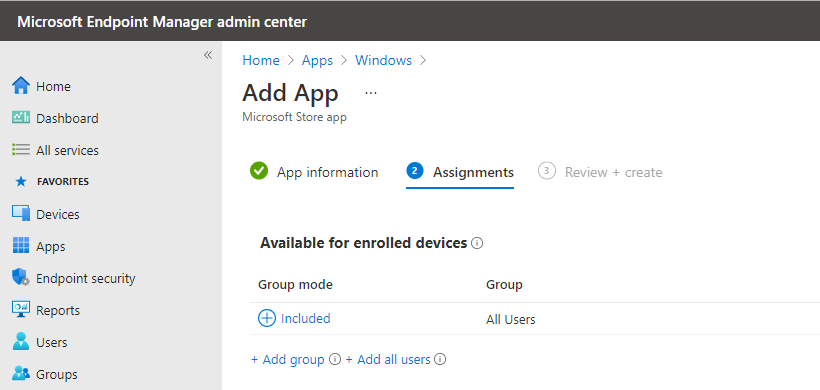Screen dimensions: 820x390
Task: Open the ellipsis menu beside Add App
Action: coord(371,94)
